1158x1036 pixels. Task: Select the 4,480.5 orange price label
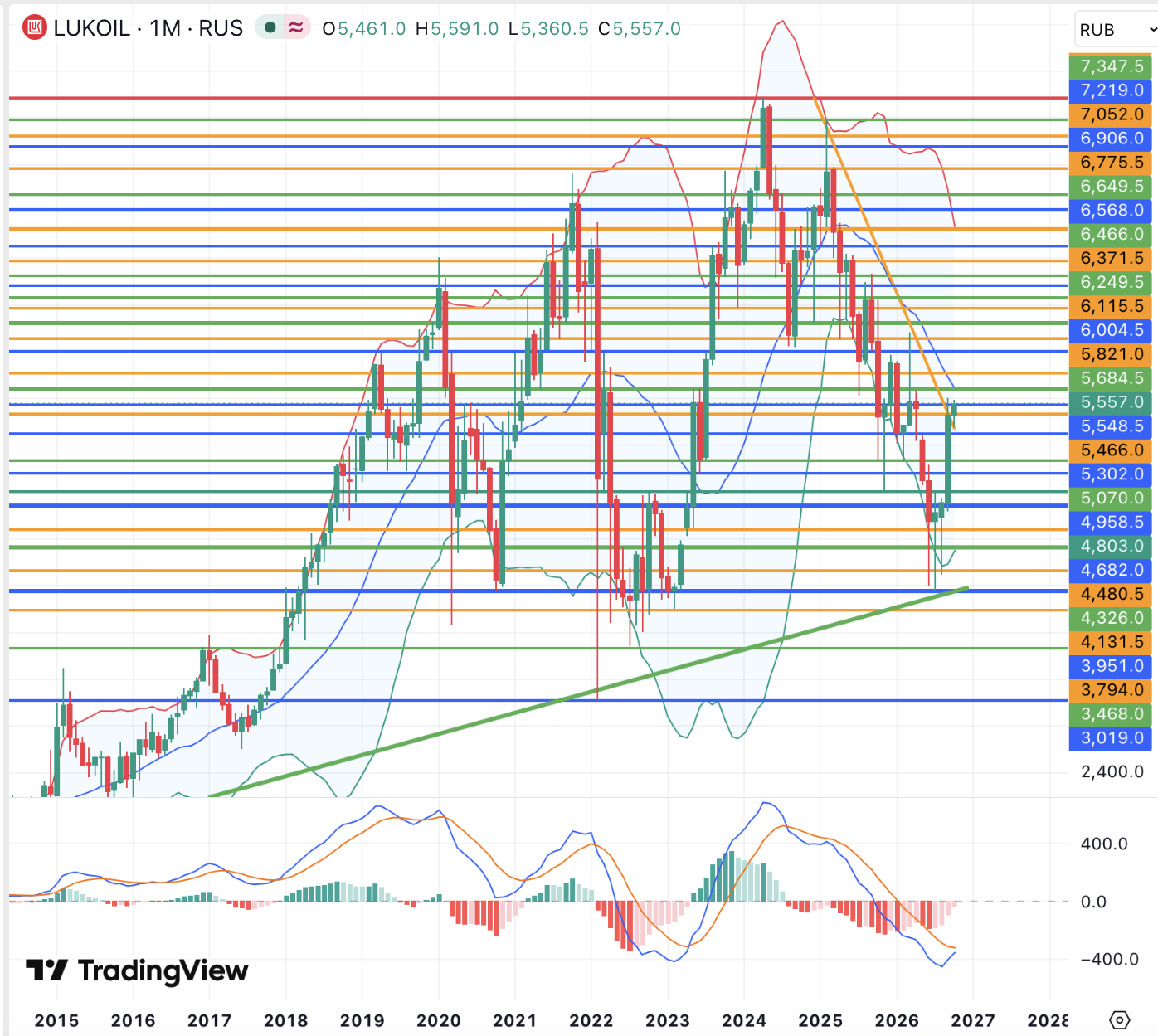[x=1112, y=595]
